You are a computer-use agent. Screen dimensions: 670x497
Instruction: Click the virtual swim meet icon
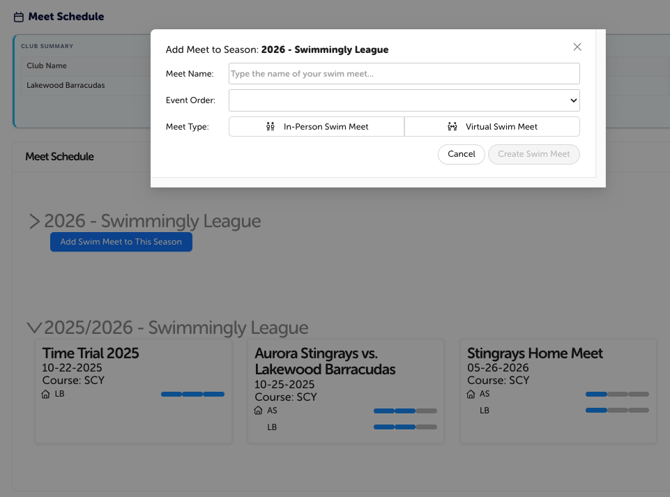tap(452, 127)
